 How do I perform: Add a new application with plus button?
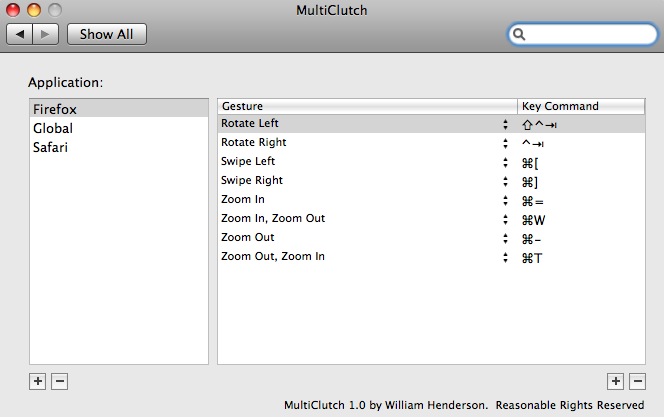click(38, 381)
